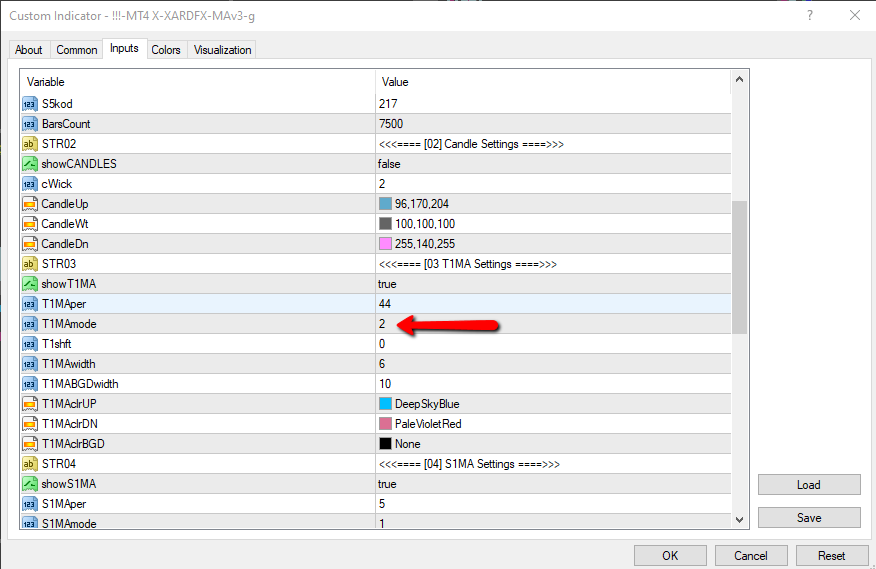The width and height of the screenshot is (876, 569).
Task: Select the STR03 T1MA Settings value text
Action: [x=468, y=264]
